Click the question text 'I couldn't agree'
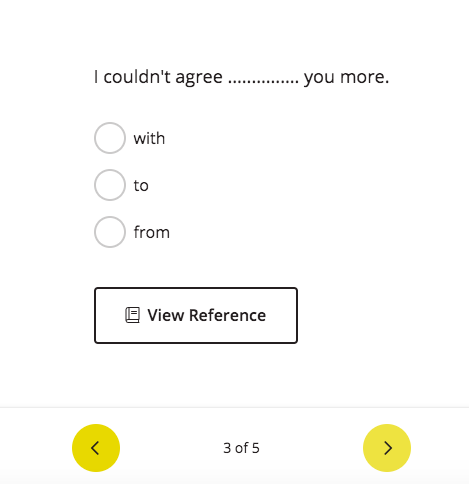The image size is (469, 484). (x=158, y=77)
